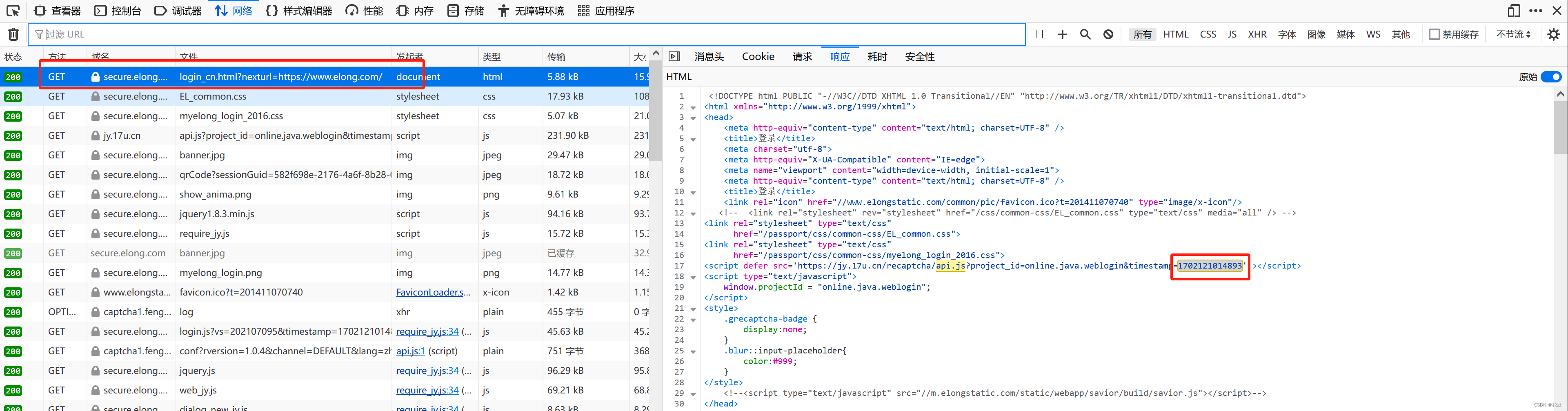
Task: Open request blocking icon
Action: pyautogui.click(x=1108, y=34)
